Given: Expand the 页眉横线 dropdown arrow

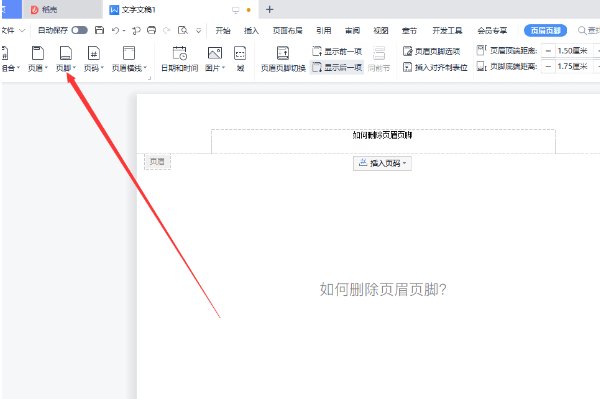Looking at the screenshot, I should (x=145, y=68).
